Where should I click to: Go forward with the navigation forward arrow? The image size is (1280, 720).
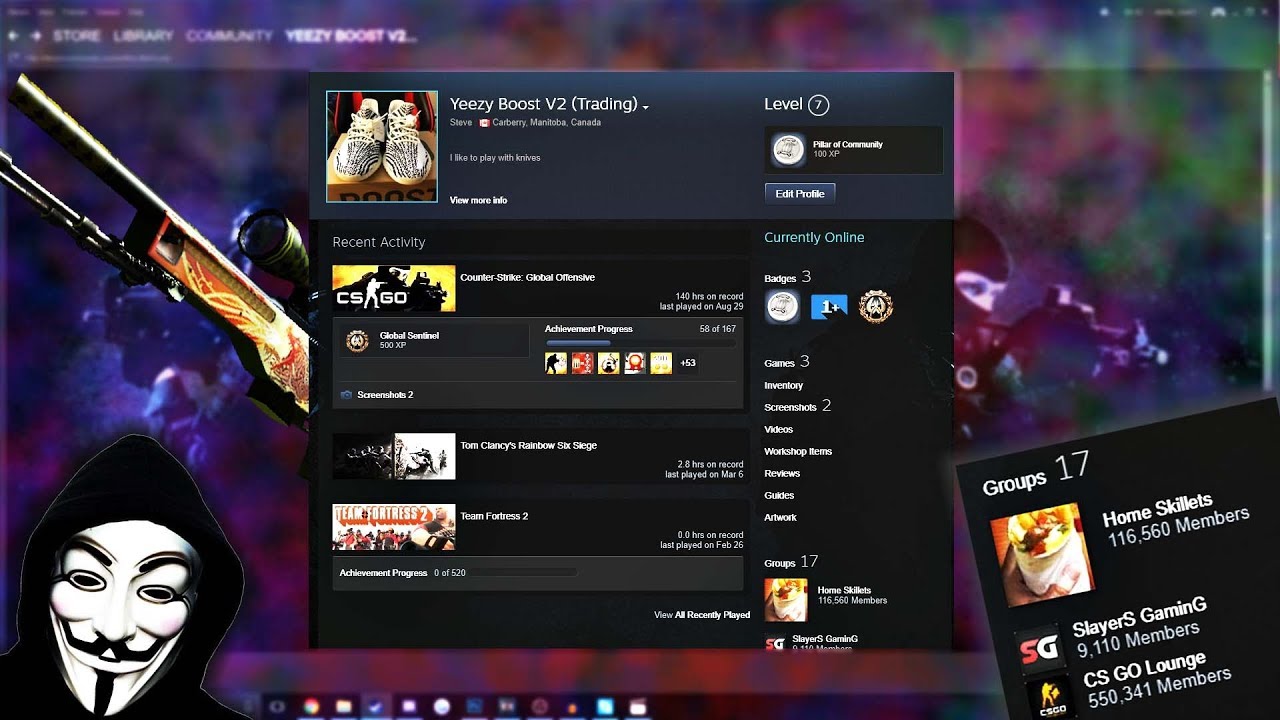pos(35,36)
